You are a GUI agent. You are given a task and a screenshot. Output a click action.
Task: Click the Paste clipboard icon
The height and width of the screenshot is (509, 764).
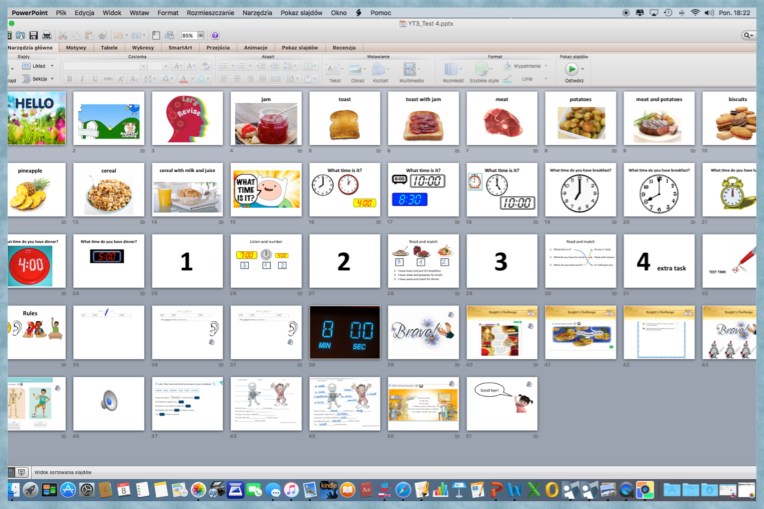89,36
